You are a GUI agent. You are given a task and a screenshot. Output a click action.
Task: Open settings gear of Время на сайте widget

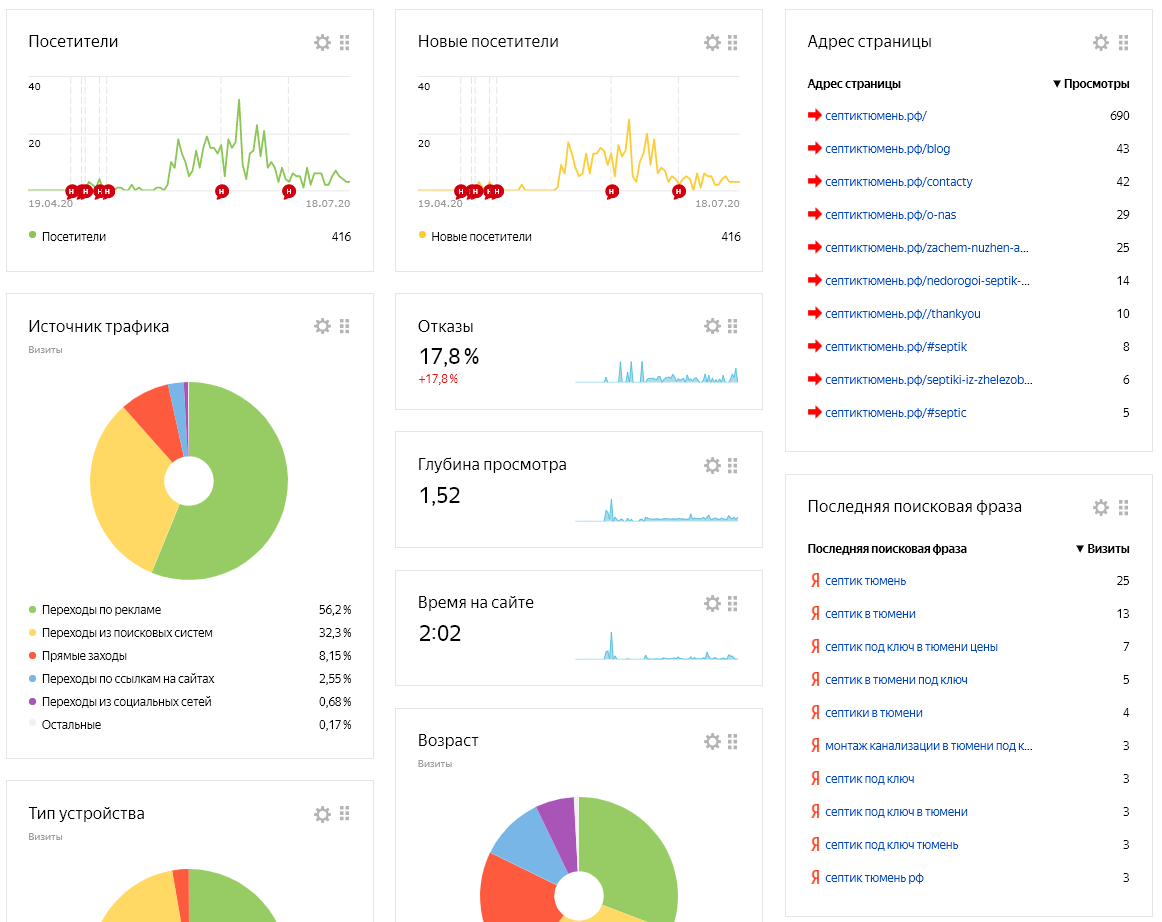(712, 603)
